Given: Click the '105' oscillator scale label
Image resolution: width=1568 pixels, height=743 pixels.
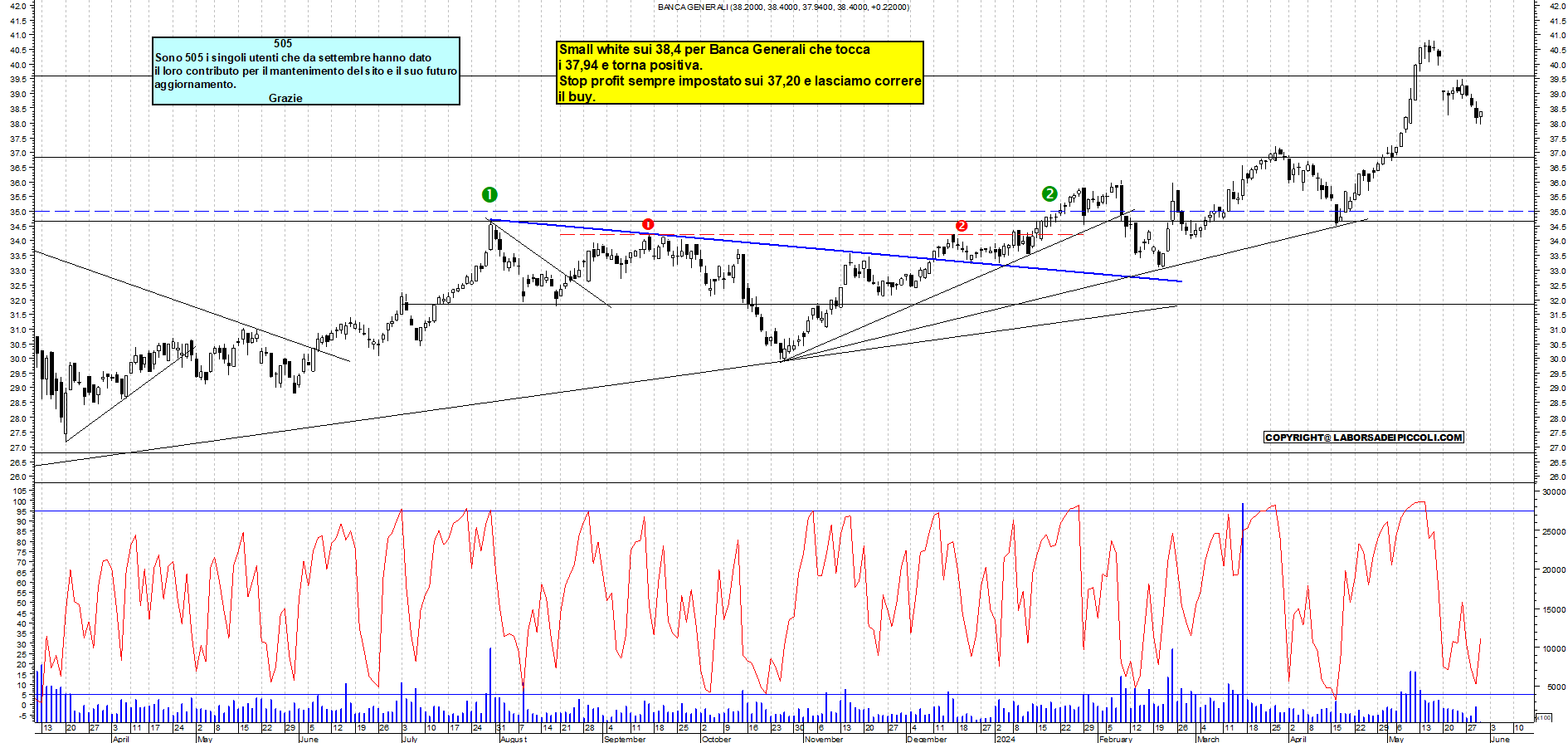Looking at the screenshot, I should tap(20, 491).
